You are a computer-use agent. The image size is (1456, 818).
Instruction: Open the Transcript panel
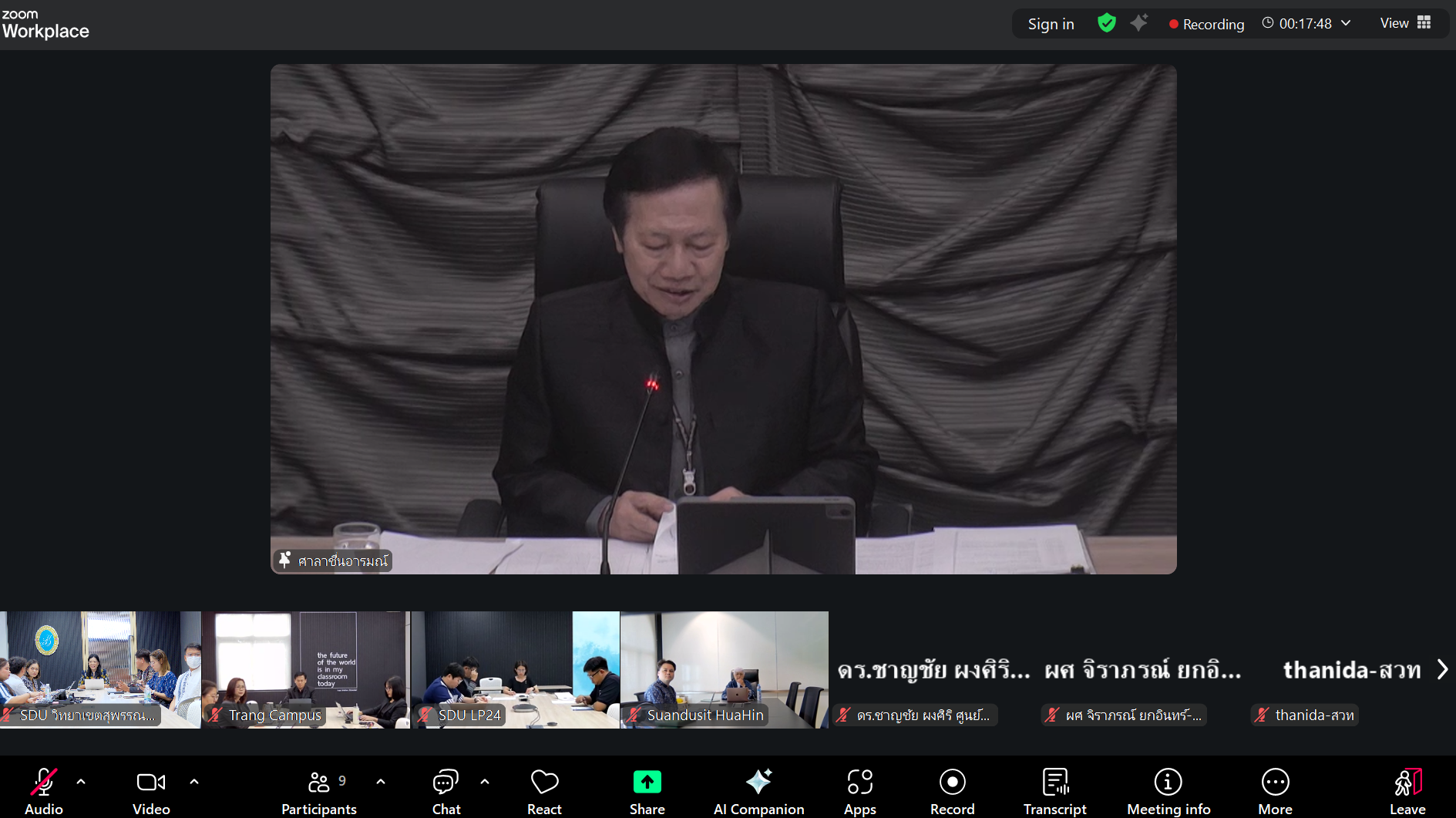[1054, 791]
